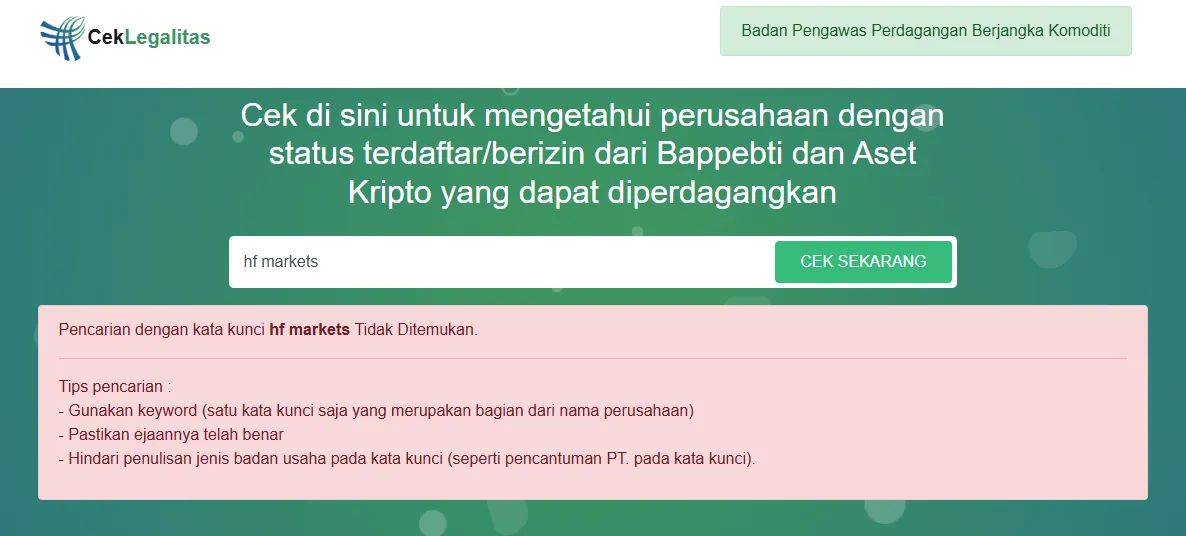
Task: Open the CekLegalitas brand name link
Action: [x=149, y=37]
